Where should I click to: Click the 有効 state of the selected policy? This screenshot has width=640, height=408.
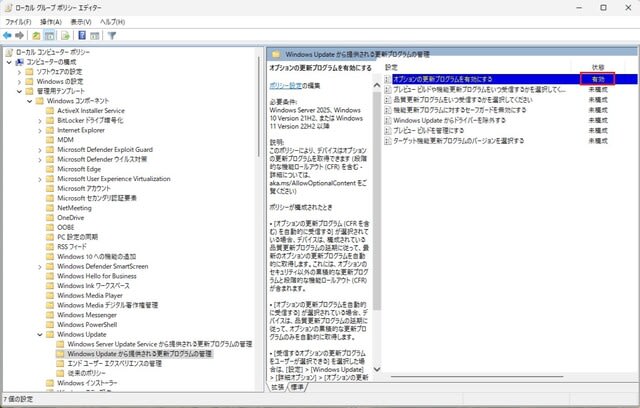tap(598, 79)
